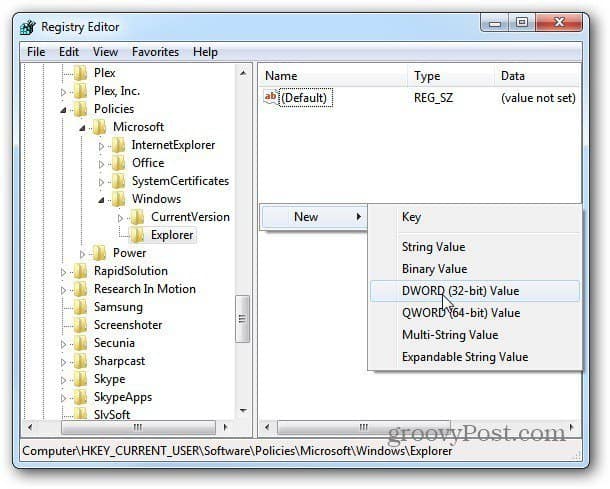Choose String Value in submenu
The height and width of the screenshot is (489, 610).
pos(474,247)
